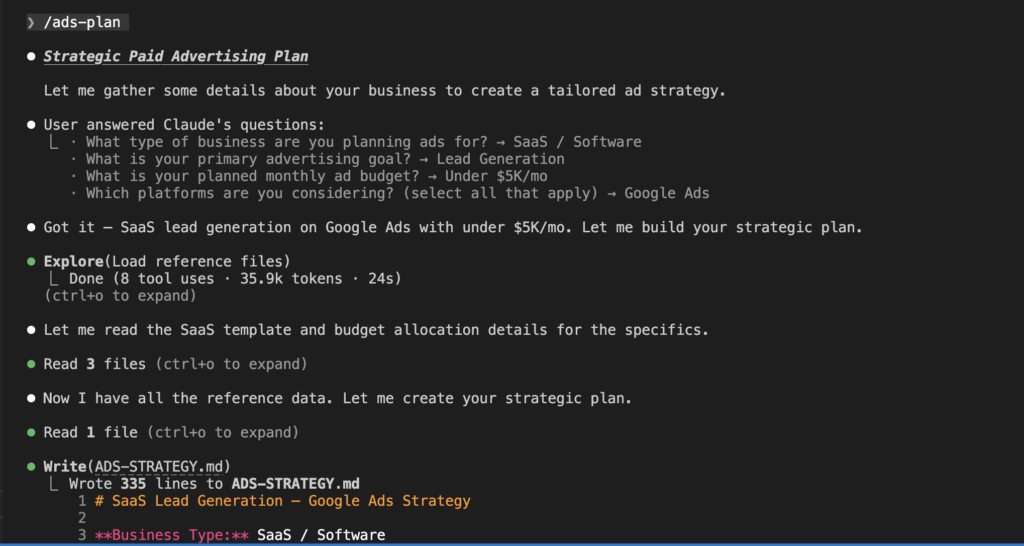This screenshot has width=1024, height=546.
Task: Click the green status dot beside Explore
Action: [32, 261]
